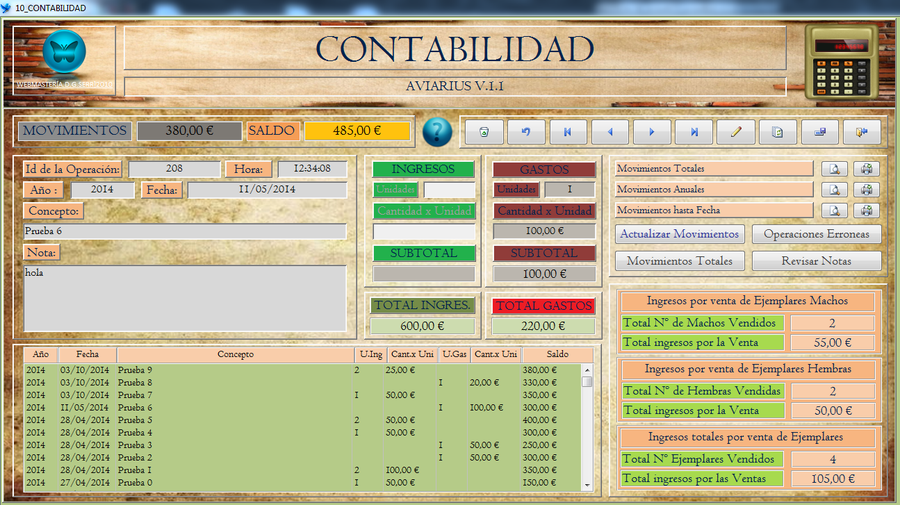Screen dimensions: 900x505
Task: Open the calculator icon in header
Action: tap(841, 58)
